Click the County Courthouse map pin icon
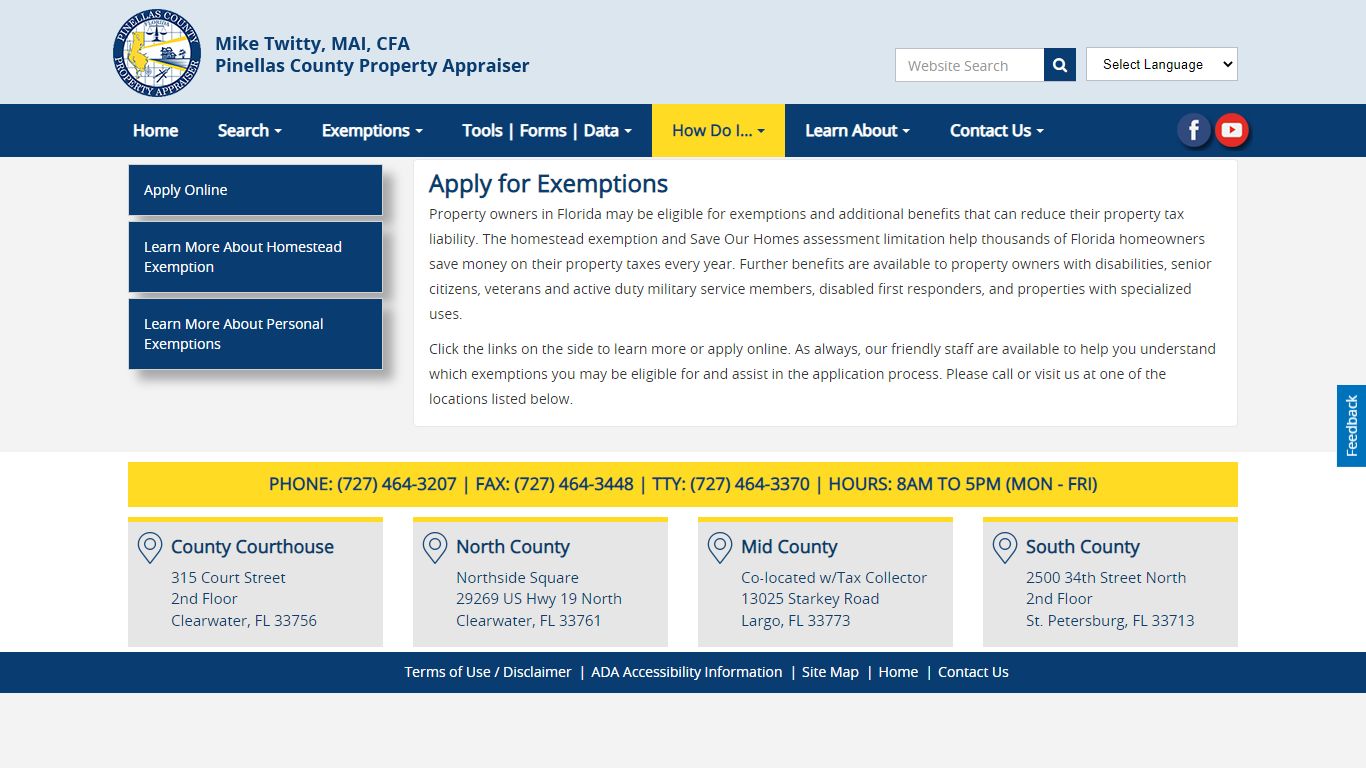Image resolution: width=1366 pixels, height=768 pixels. [x=149, y=548]
